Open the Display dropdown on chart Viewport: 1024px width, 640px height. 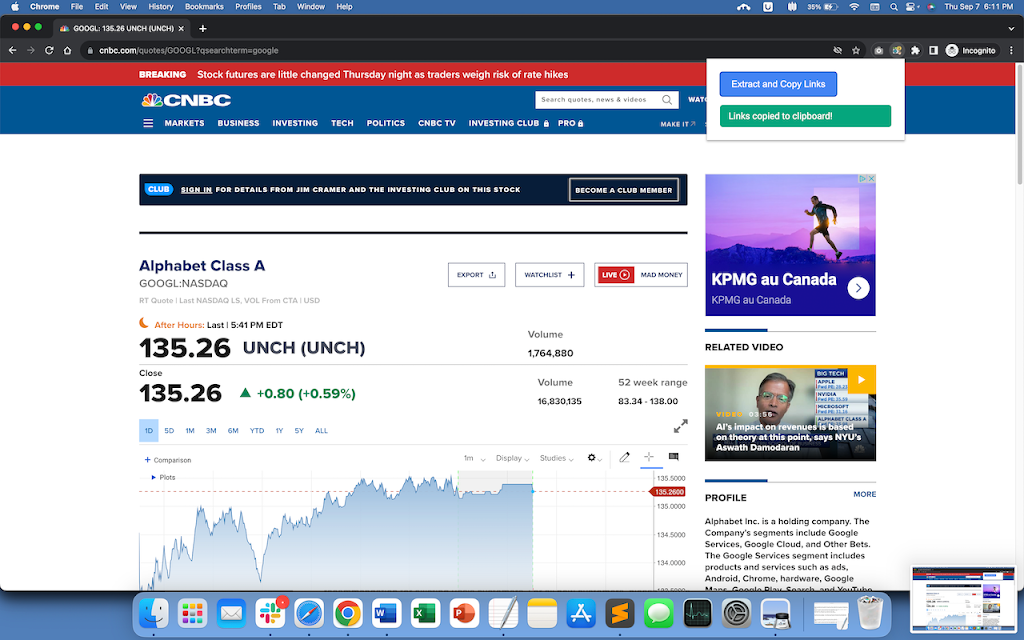pos(512,458)
